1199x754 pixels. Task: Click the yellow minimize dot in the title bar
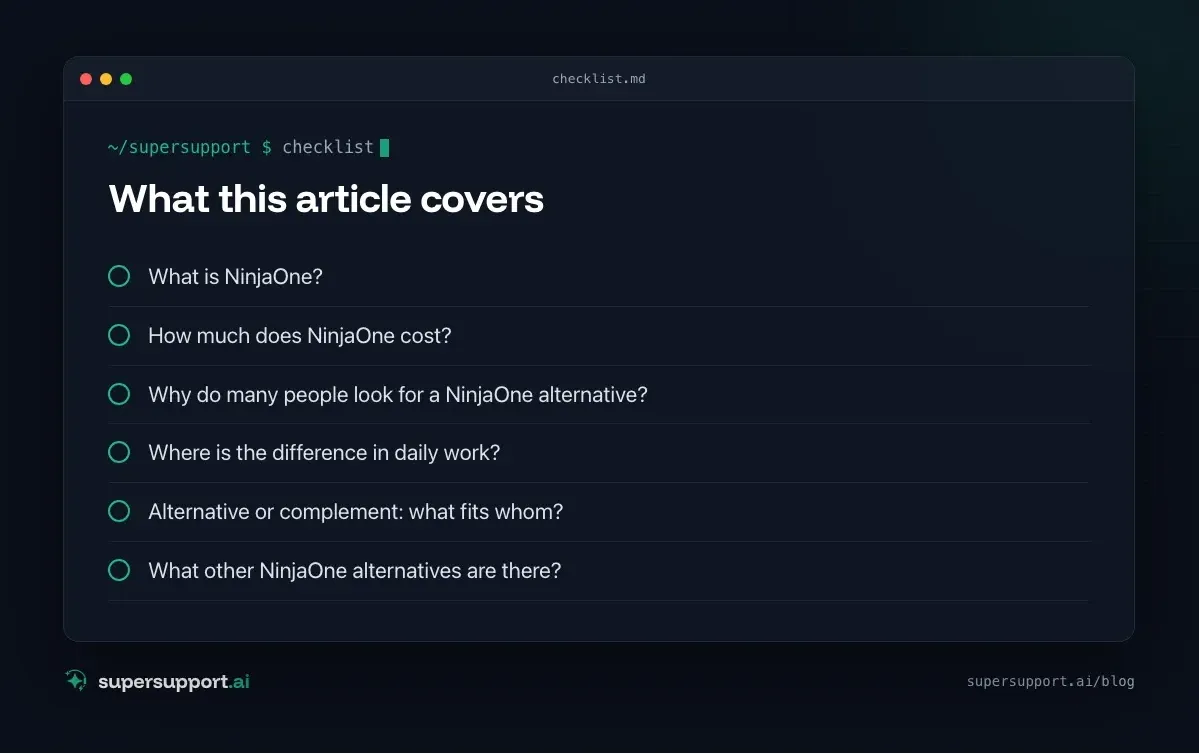click(x=106, y=79)
